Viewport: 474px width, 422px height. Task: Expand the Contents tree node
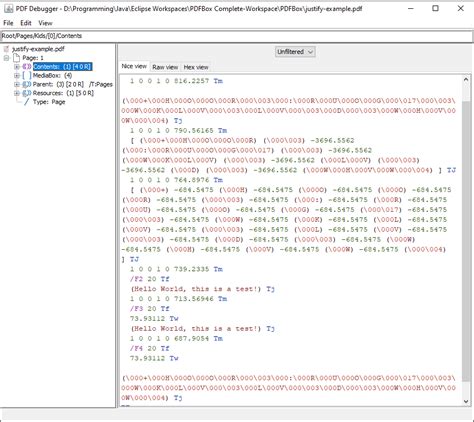[x=17, y=67]
